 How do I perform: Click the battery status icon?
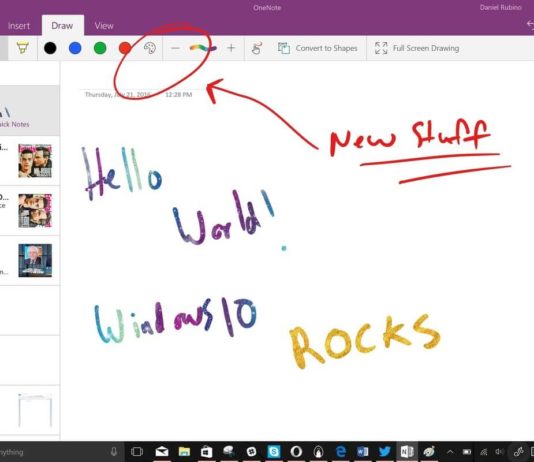[x=467, y=452]
